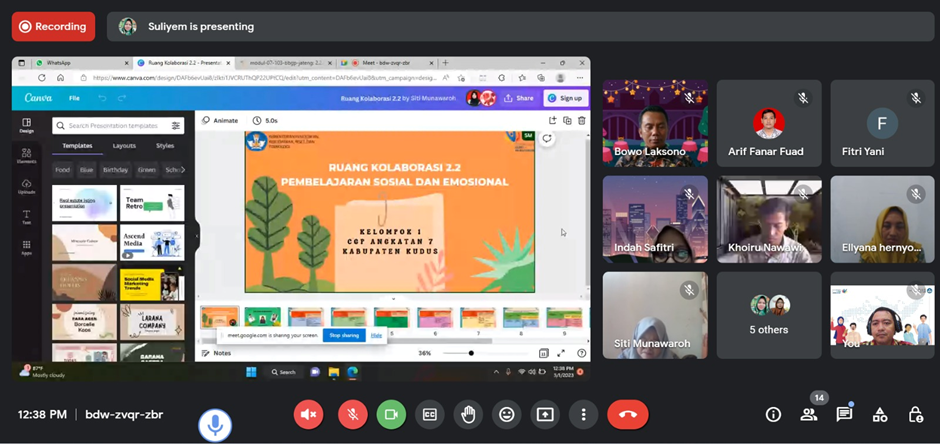Switch to the Templates tab
Image resolution: width=940 pixels, height=444 pixels.
77,146
